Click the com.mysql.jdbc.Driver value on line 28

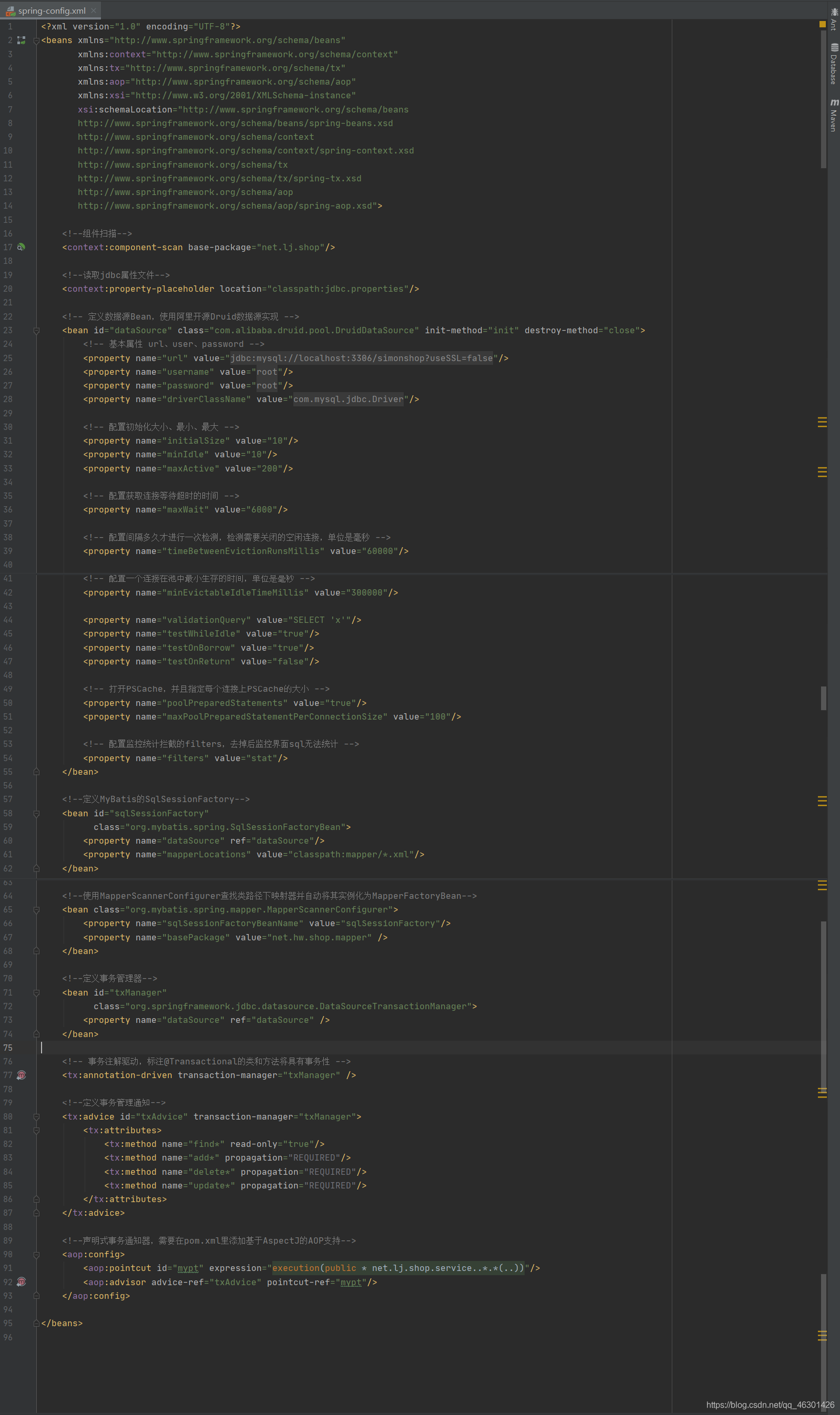pyautogui.click(x=348, y=399)
